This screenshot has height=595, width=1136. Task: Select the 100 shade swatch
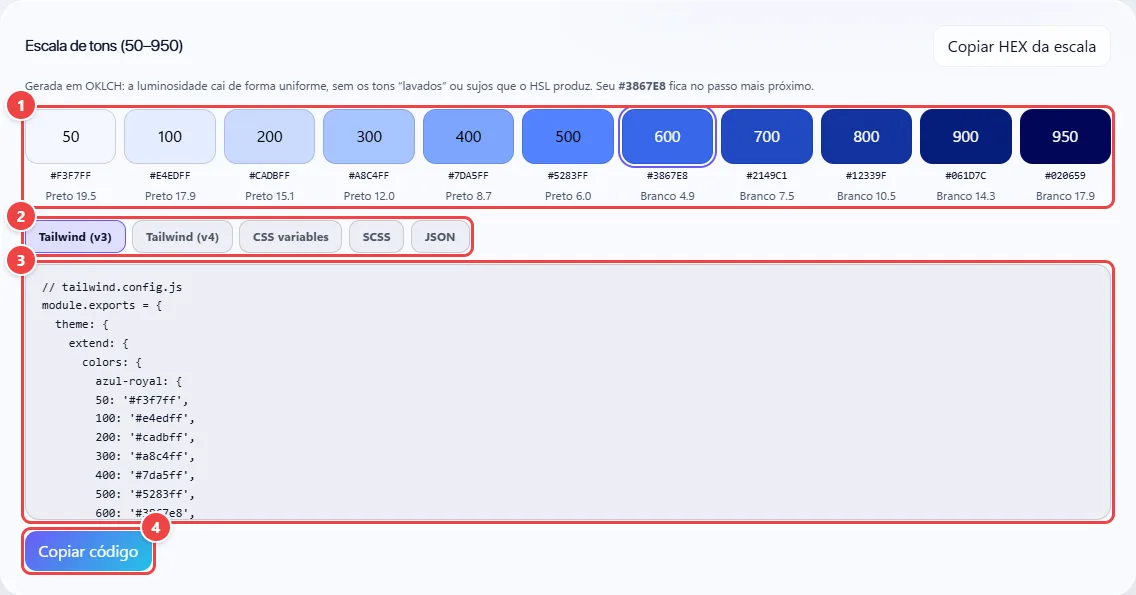pyautogui.click(x=170, y=136)
